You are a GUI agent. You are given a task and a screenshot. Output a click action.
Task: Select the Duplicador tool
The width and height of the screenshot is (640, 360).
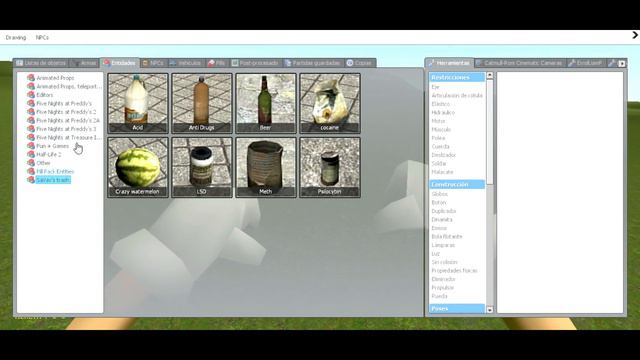tap(444, 211)
